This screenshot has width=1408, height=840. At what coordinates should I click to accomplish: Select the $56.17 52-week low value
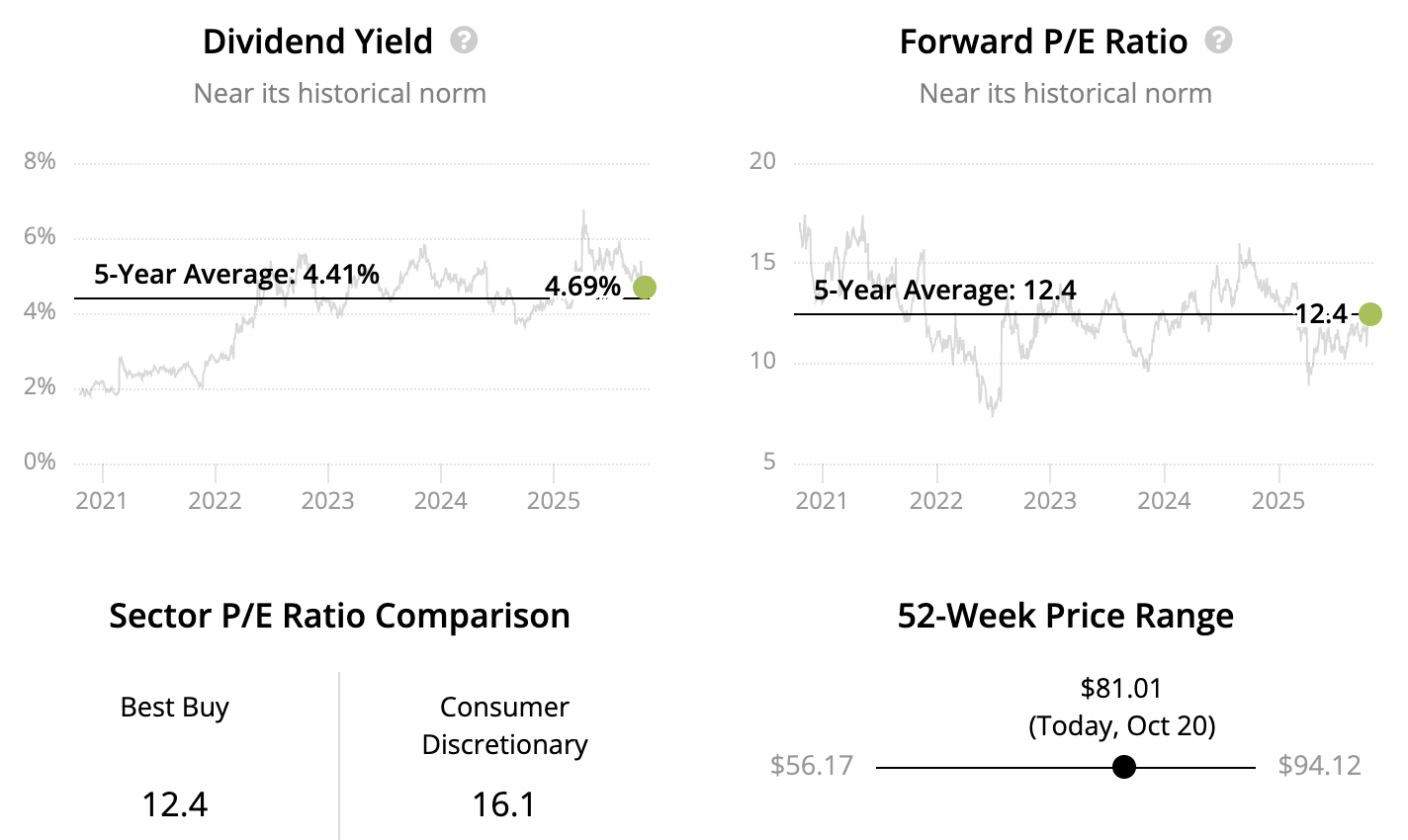812,766
